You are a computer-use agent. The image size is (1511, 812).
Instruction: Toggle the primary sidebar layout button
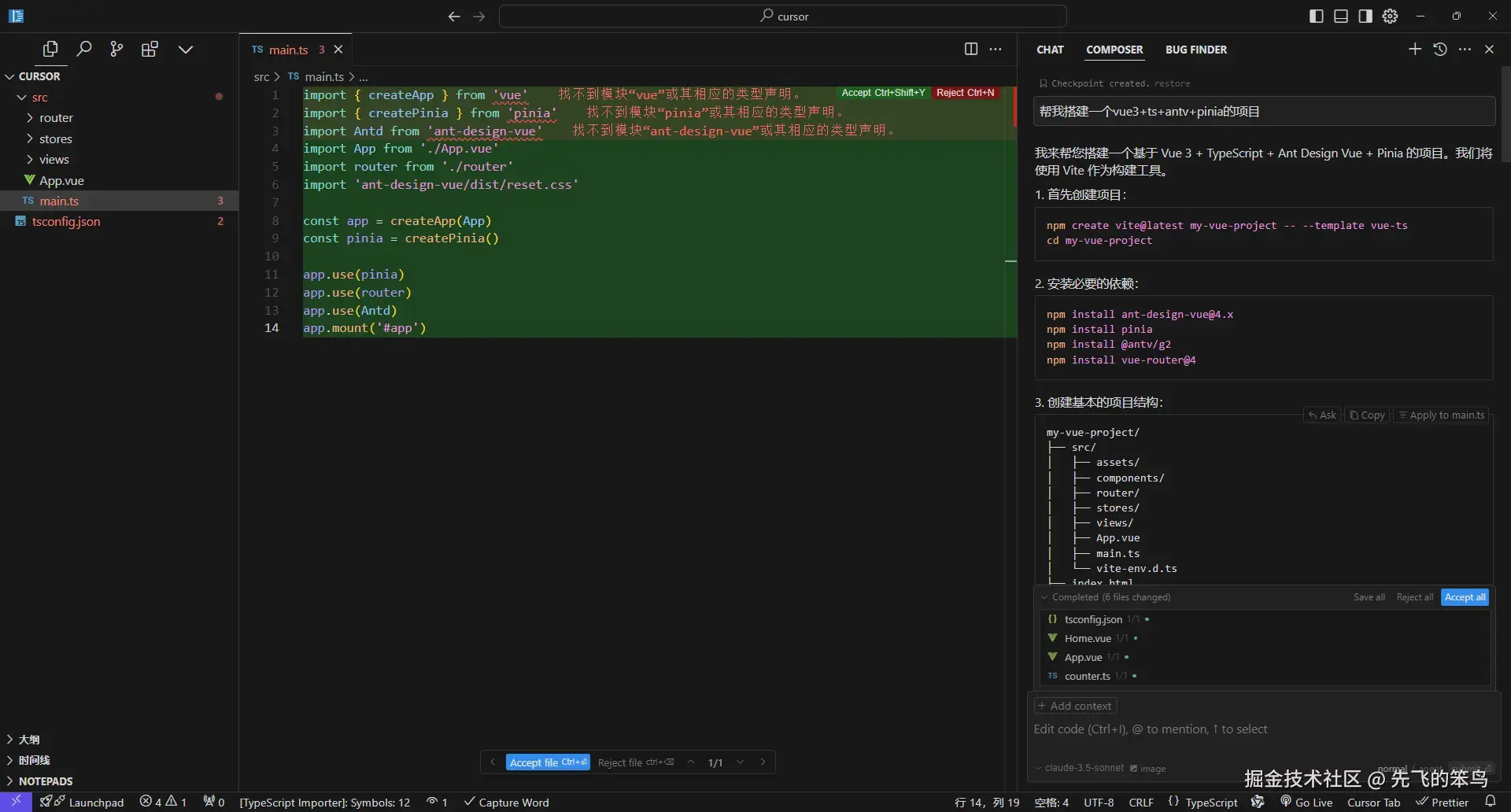(1317, 16)
